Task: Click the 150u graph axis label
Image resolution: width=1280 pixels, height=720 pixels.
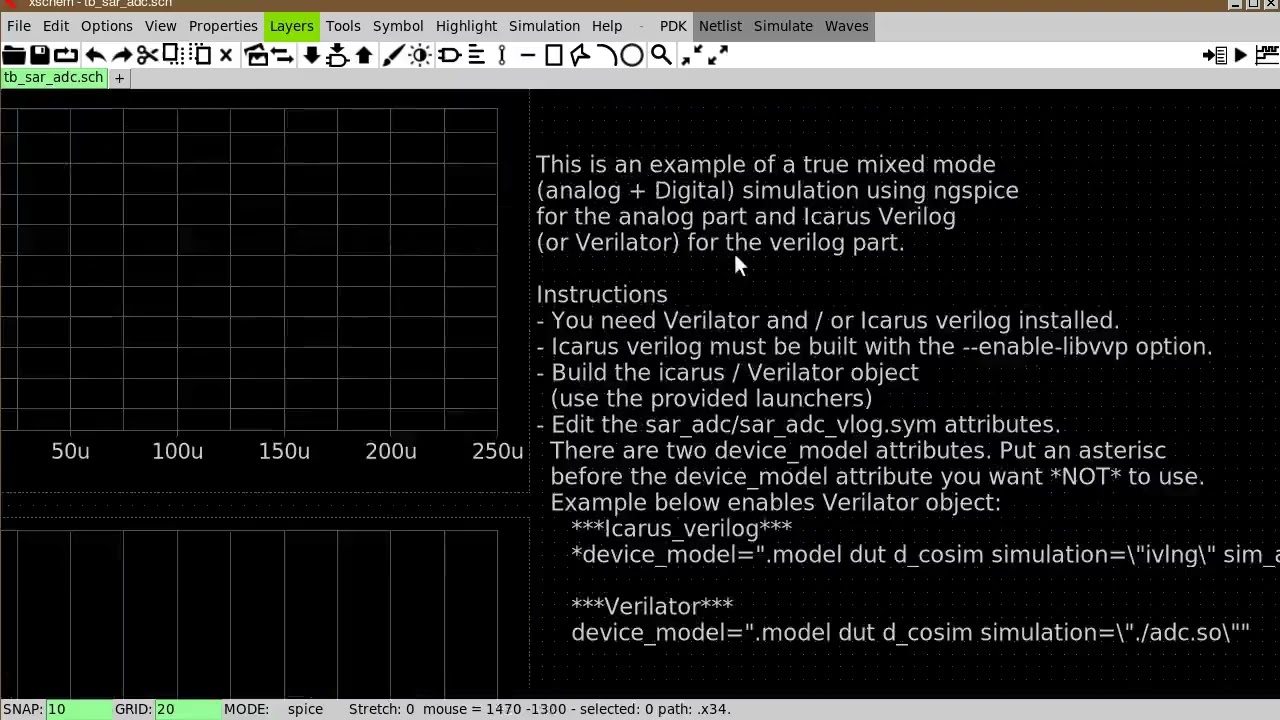Action: tap(284, 452)
